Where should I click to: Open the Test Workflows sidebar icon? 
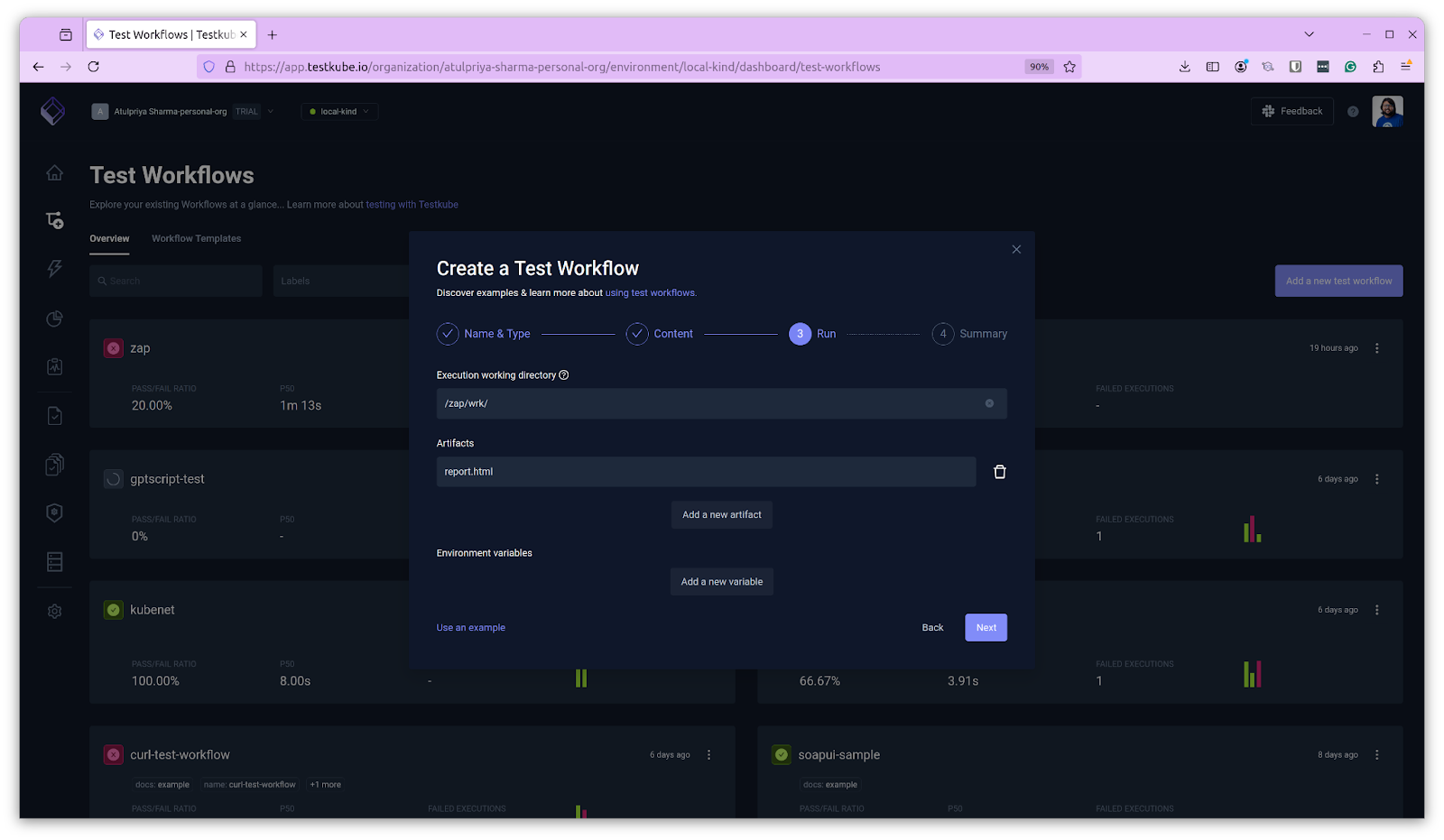coord(54,220)
